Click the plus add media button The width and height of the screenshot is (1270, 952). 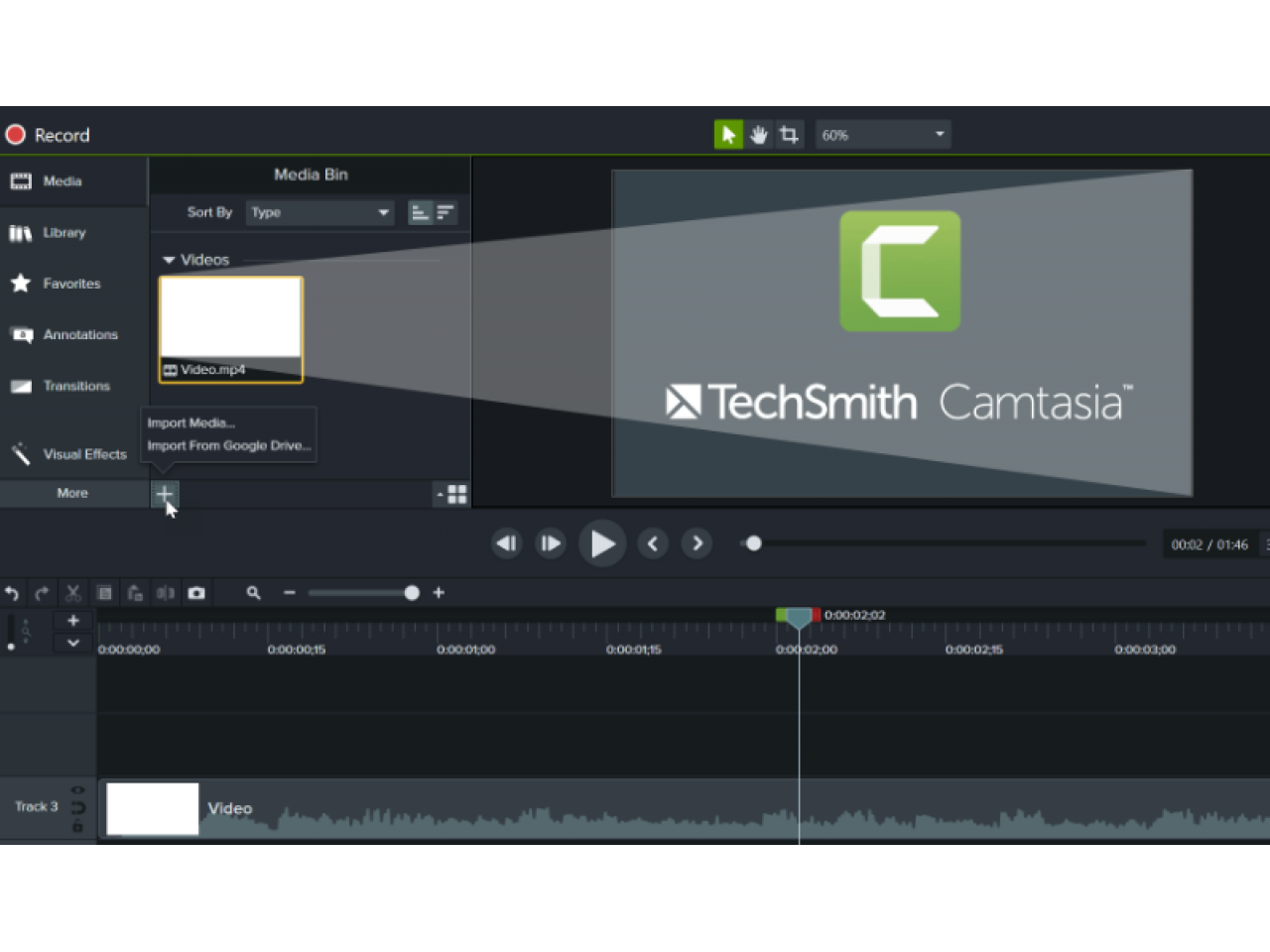click(165, 493)
